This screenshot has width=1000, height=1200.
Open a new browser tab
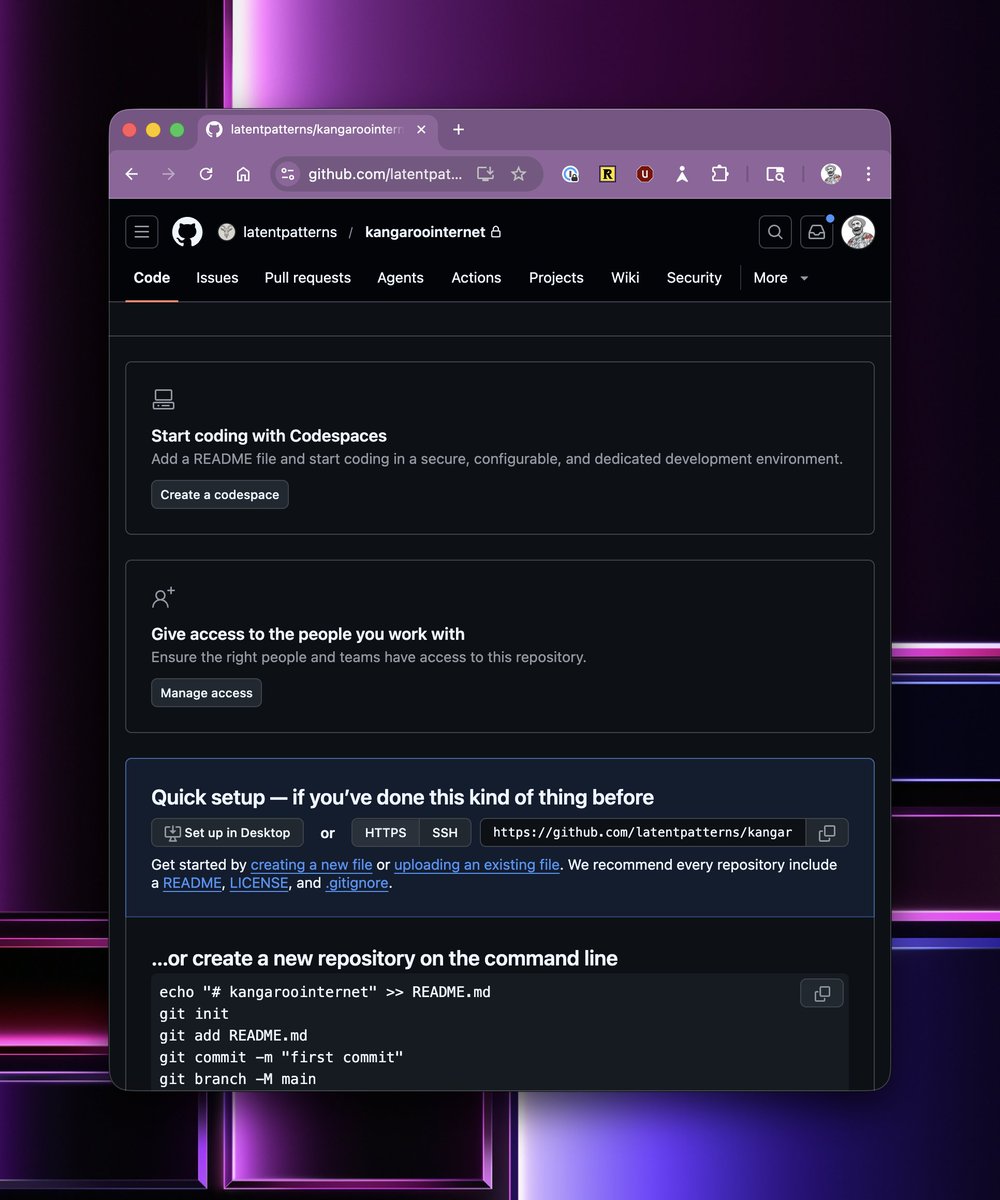pyautogui.click(x=458, y=130)
